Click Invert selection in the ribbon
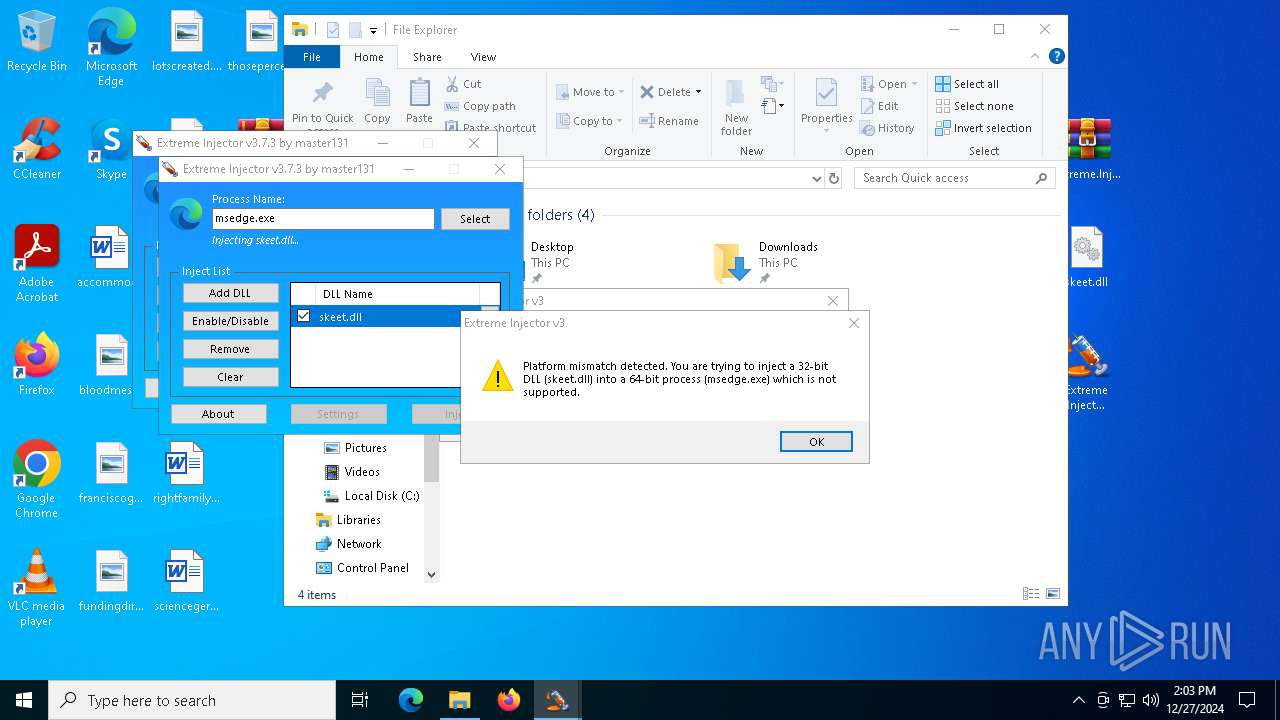This screenshot has width=1280, height=720. click(x=983, y=128)
